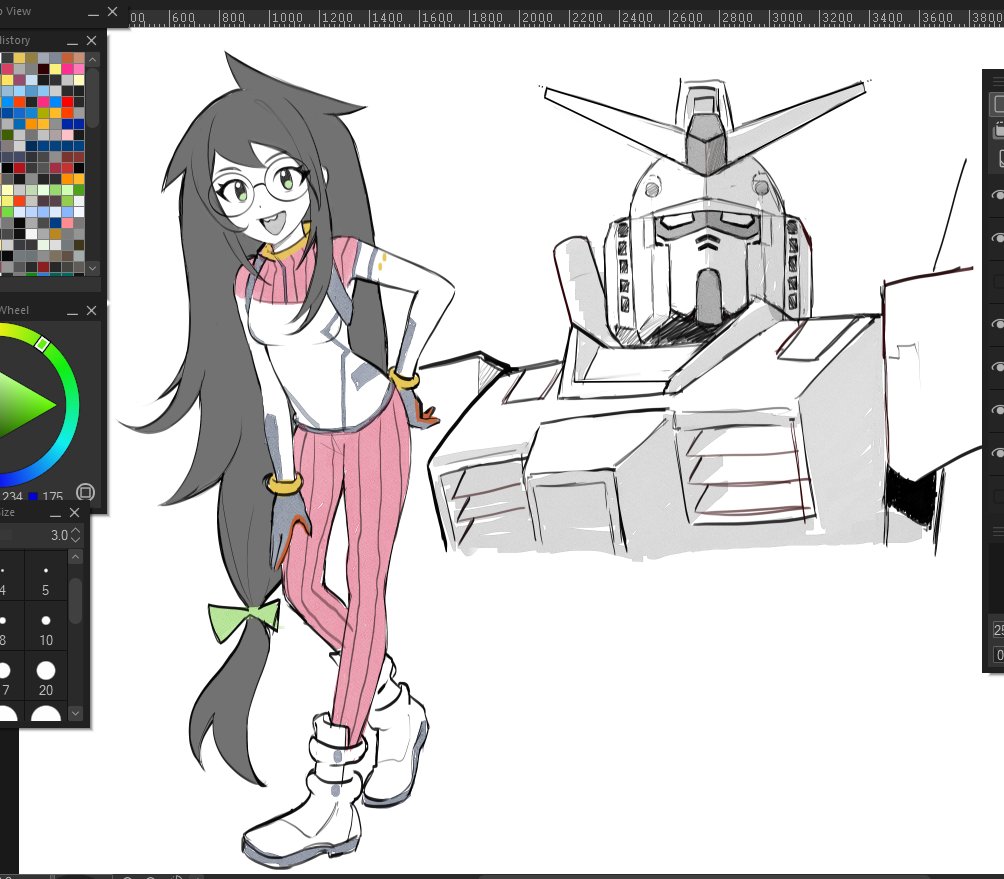Pick a shade inside the green color triangle

click(22, 405)
